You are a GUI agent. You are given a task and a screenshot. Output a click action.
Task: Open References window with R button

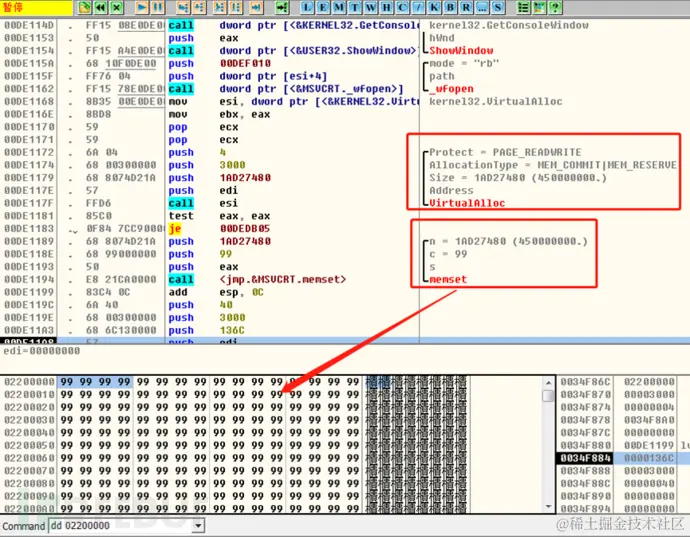point(466,7)
